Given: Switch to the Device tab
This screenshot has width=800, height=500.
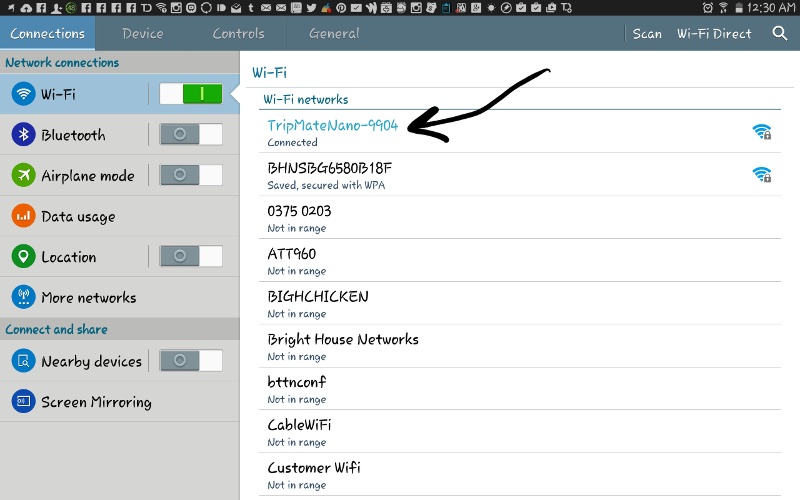Looking at the screenshot, I should coord(143,33).
